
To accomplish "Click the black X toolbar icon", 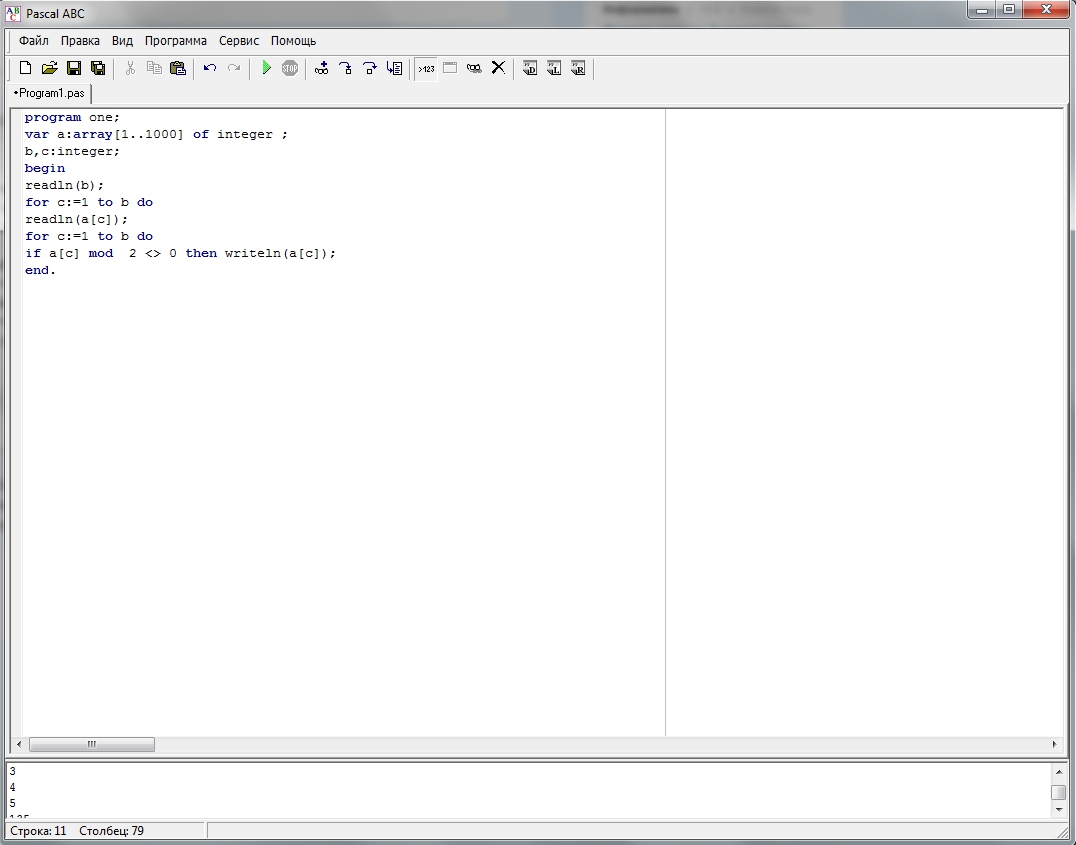I will tap(498, 68).
